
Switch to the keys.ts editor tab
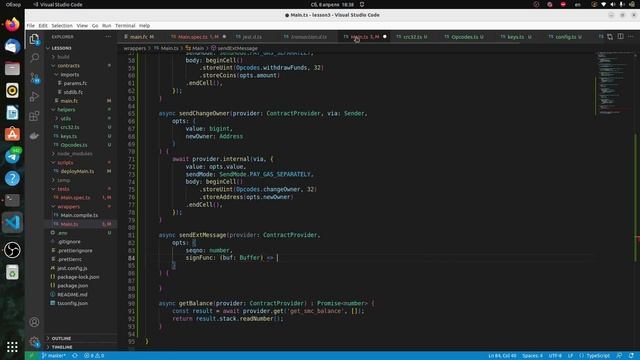[516, 37]
